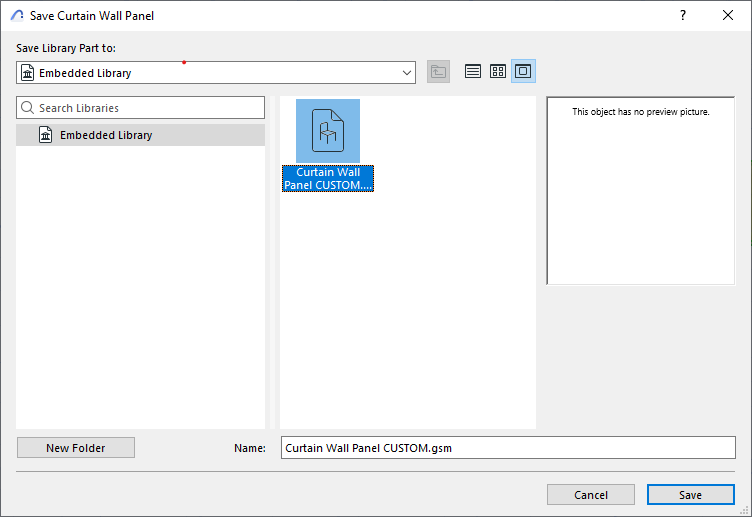Select the Curtain Wall Panel CUSTOM object thumbnail
The image size is (752, 517).
click(x=328, y=132)
